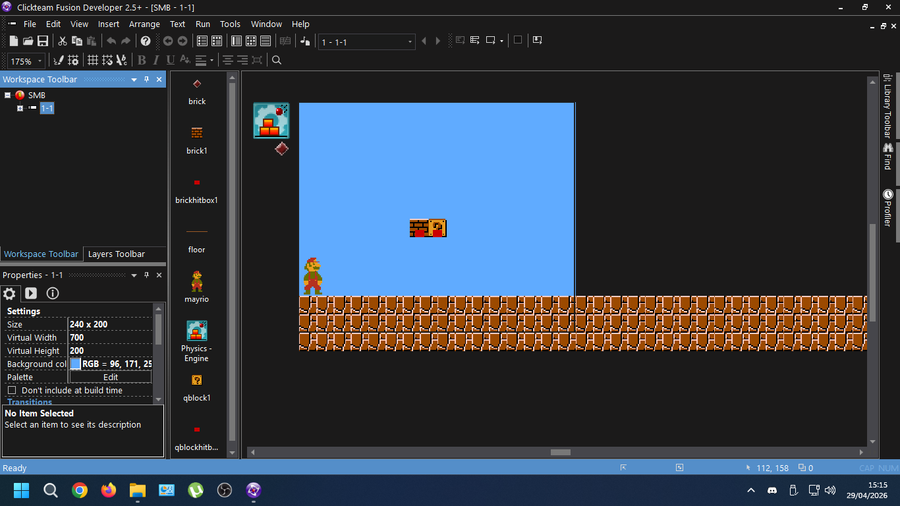Open the Library Toolbar side panel
Screen dimensions: 900x506
888,106
